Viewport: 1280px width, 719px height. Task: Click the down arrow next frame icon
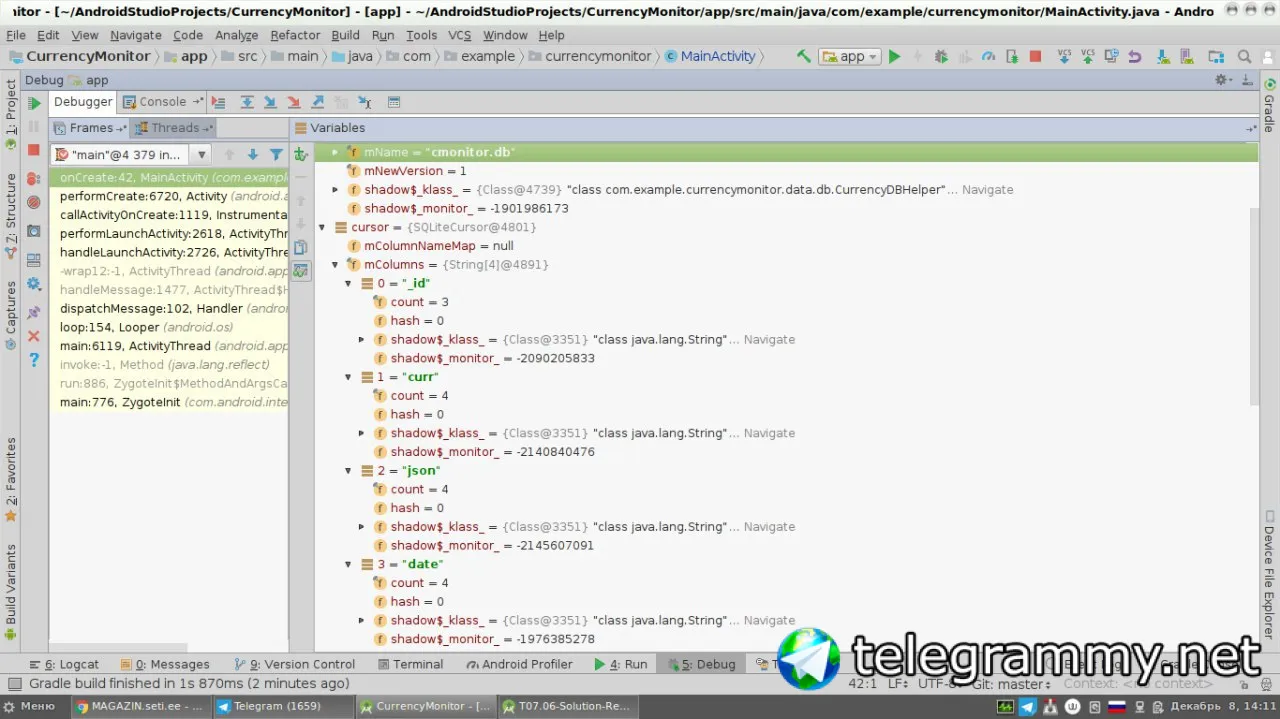pyautogui.click(x=253, y=154)
